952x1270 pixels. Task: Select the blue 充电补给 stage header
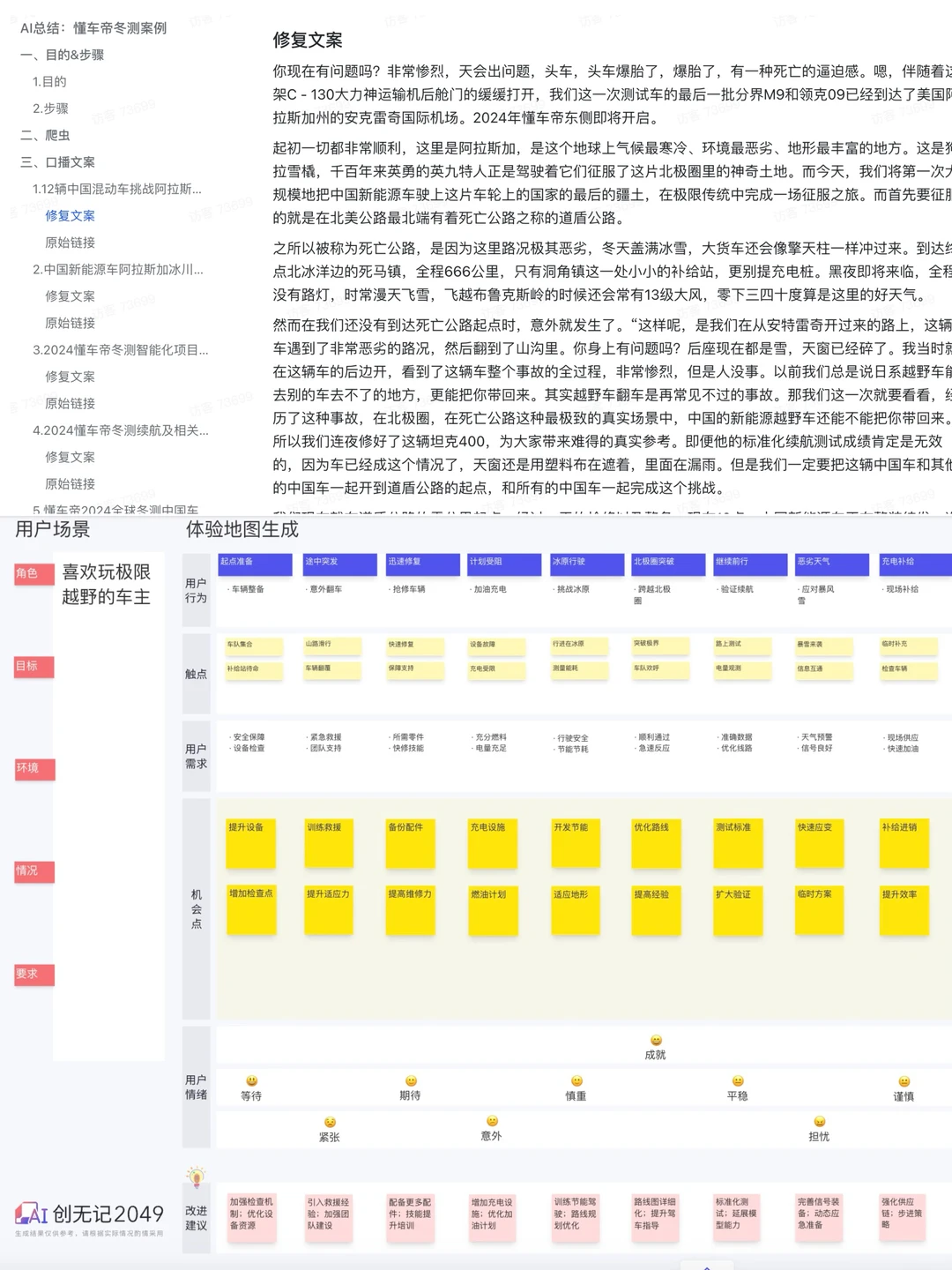coord(916,564)
